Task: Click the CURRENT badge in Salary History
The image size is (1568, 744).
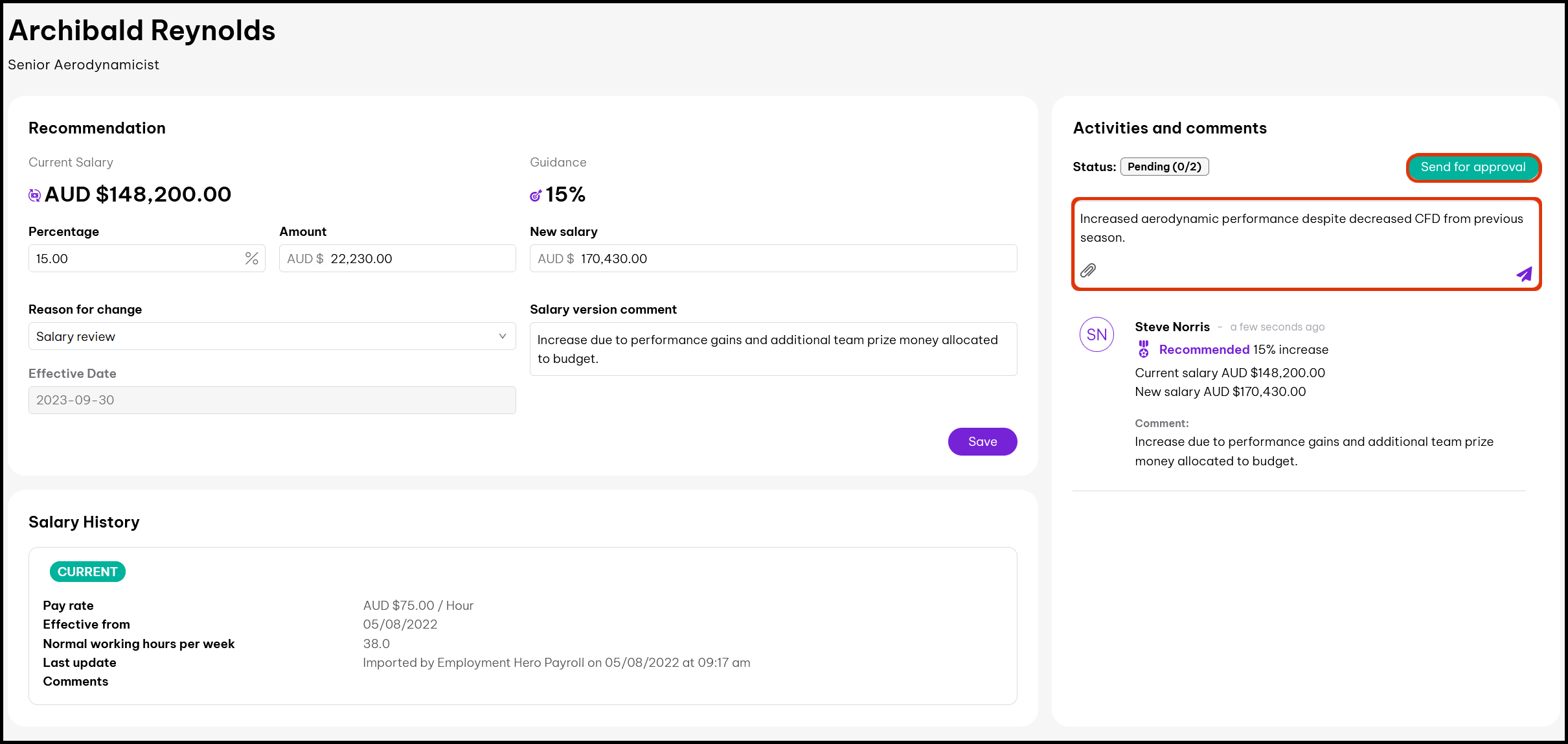Action: (x=87, y=572)
